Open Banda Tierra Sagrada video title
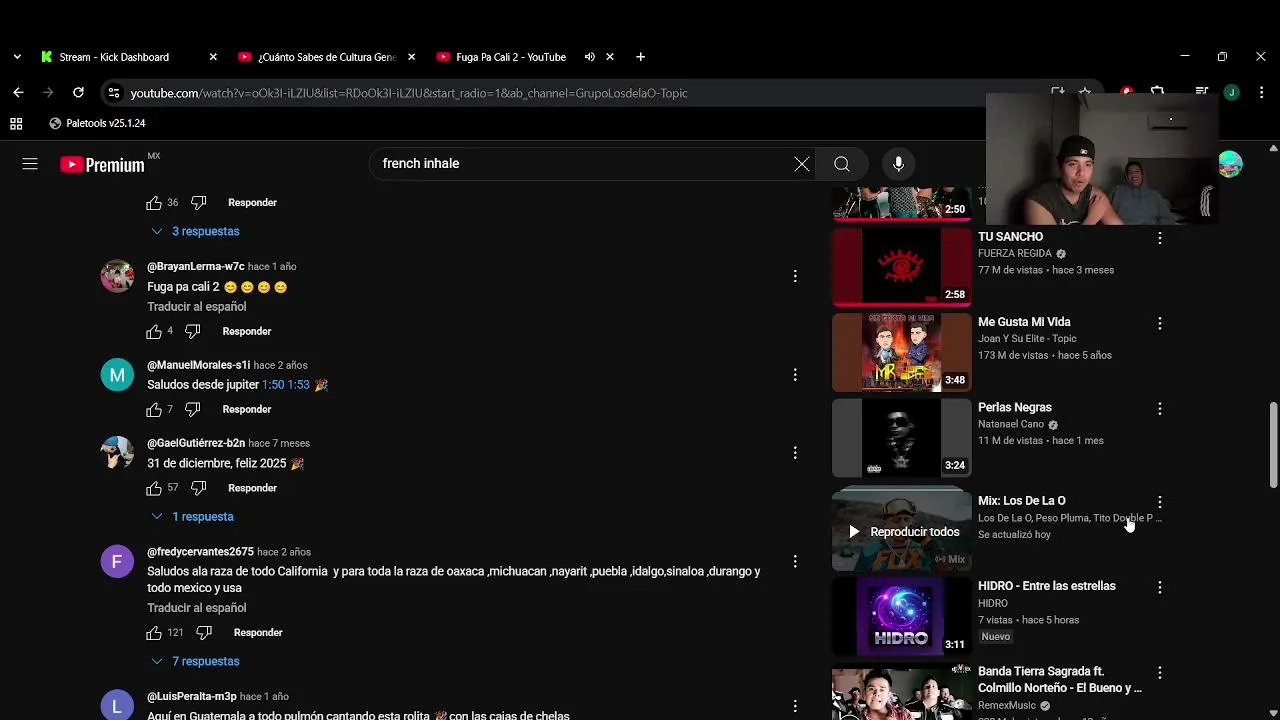The height and width of the screenshot is (720, 1280). coord(1060,679)
